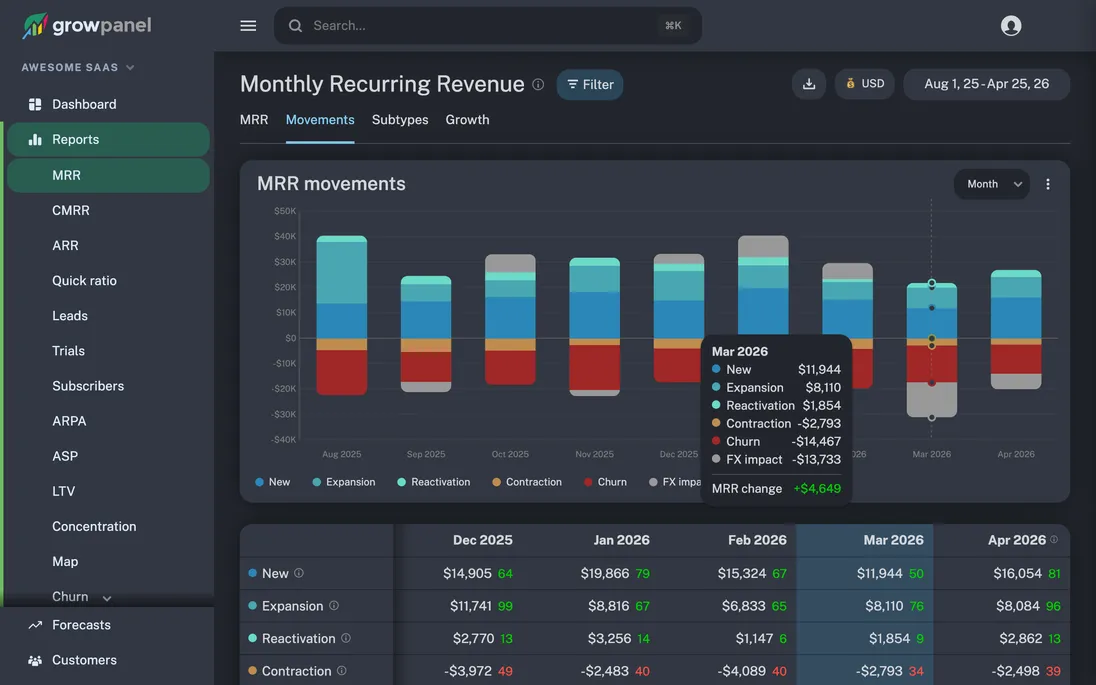Toggle the FX impact series in the legend
Viewport: 1096px width, 685px height.
click(x=675, y=482)
